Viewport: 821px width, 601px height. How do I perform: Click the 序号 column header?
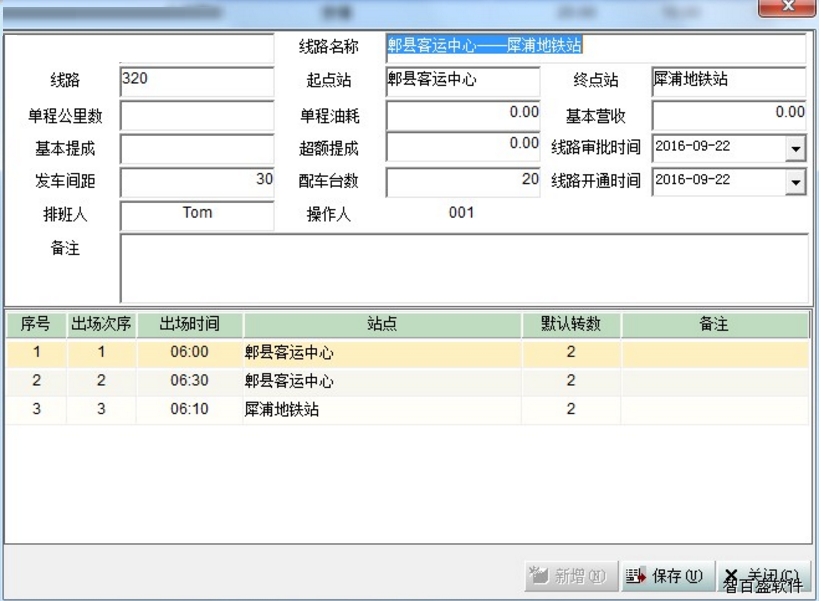coord(36,325)
